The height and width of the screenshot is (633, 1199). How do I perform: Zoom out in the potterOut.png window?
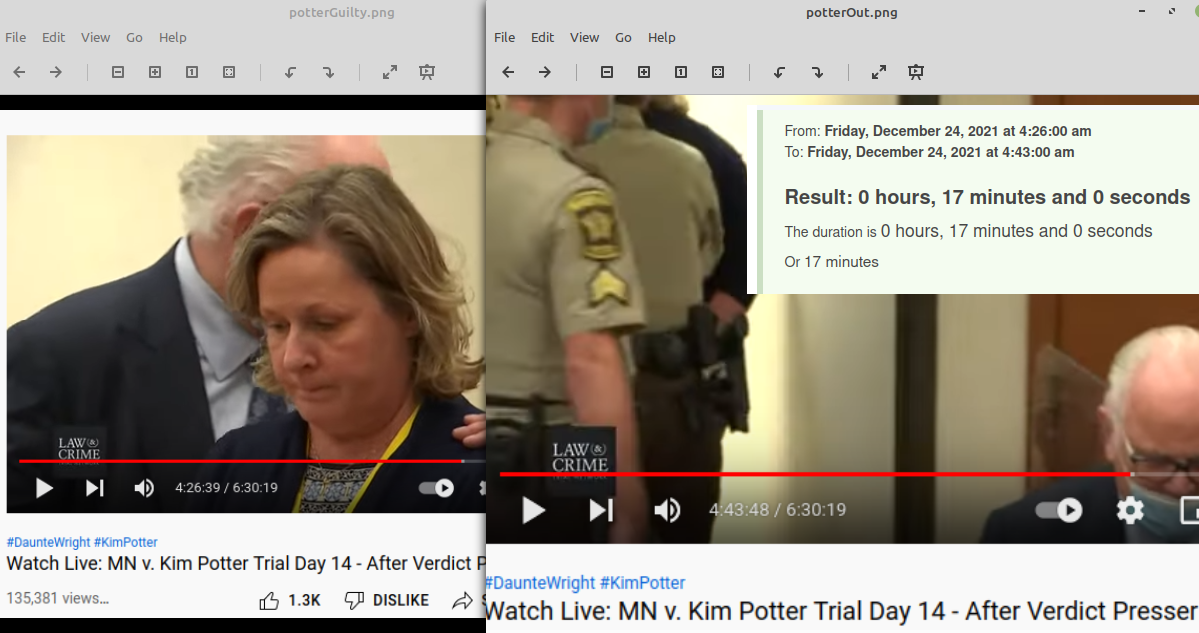click(x=607, y=72)
